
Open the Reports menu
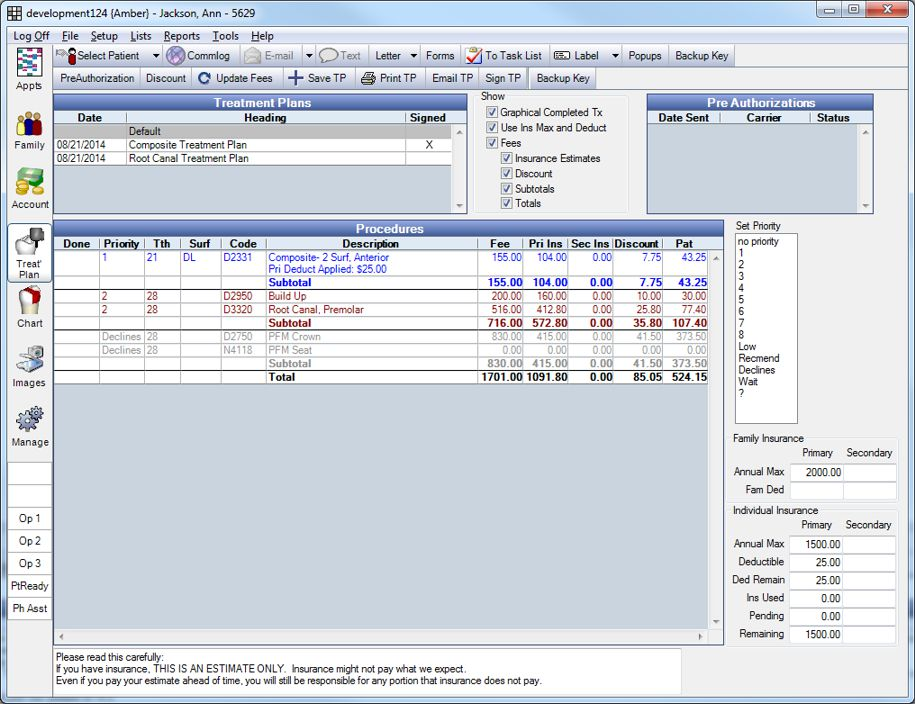coord(182,35)
